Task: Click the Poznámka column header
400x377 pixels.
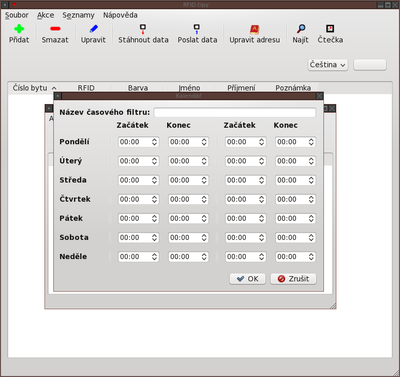Action: click(x=293, y=88)
